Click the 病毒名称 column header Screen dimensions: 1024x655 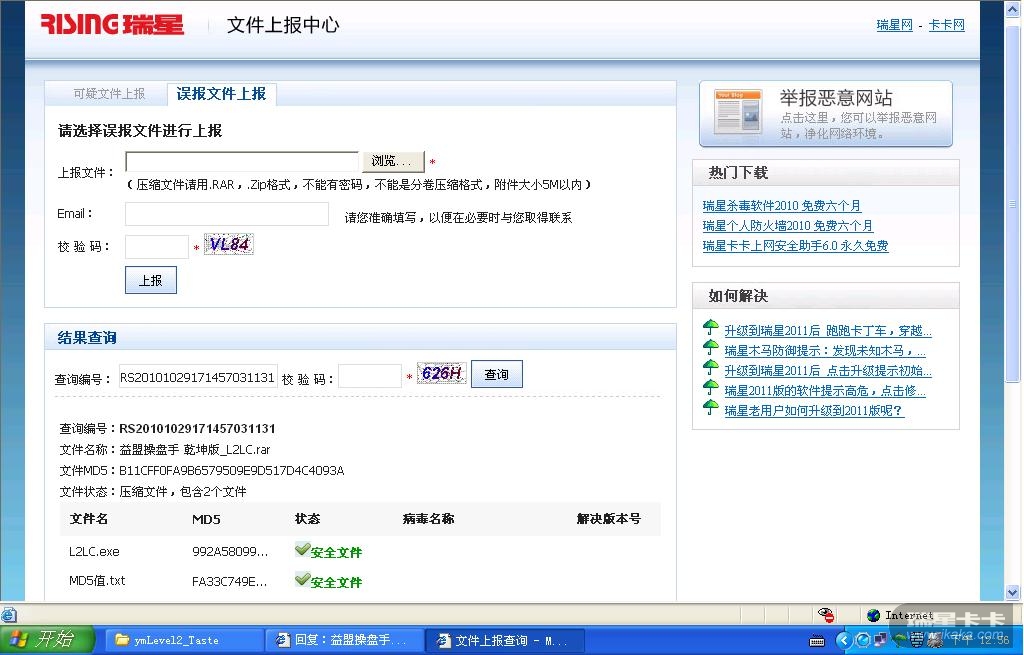click(x=428, y=519)
